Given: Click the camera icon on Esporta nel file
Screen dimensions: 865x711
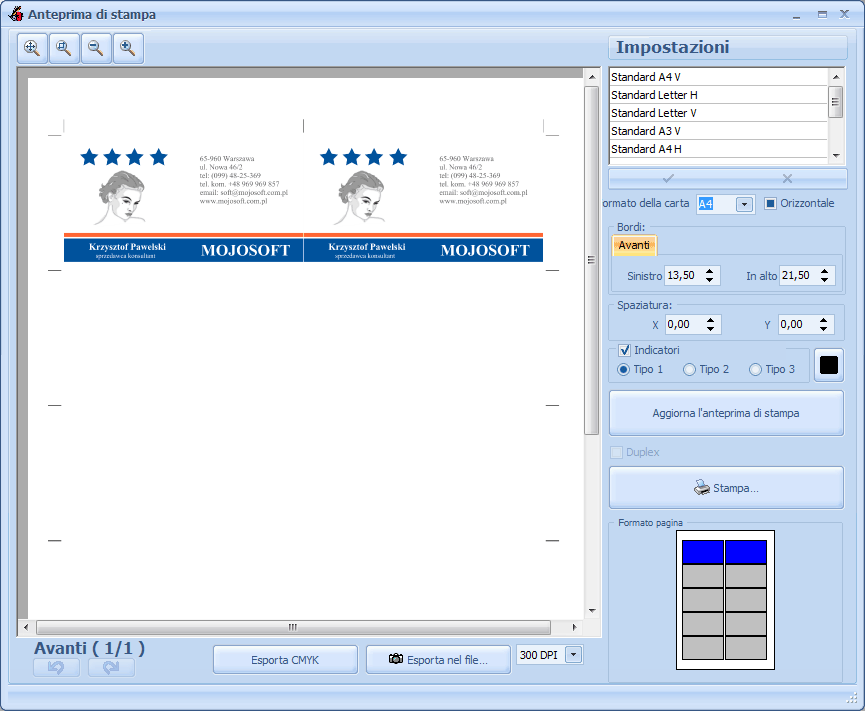Looking at the screenshot, I should coord(396,659).
